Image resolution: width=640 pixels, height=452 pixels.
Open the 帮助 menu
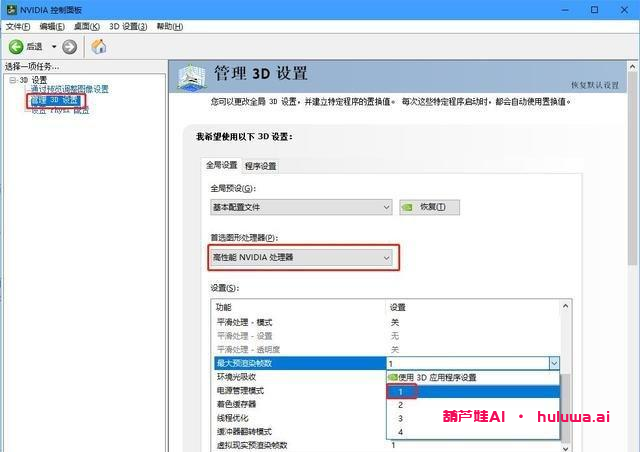coord(168,26)
